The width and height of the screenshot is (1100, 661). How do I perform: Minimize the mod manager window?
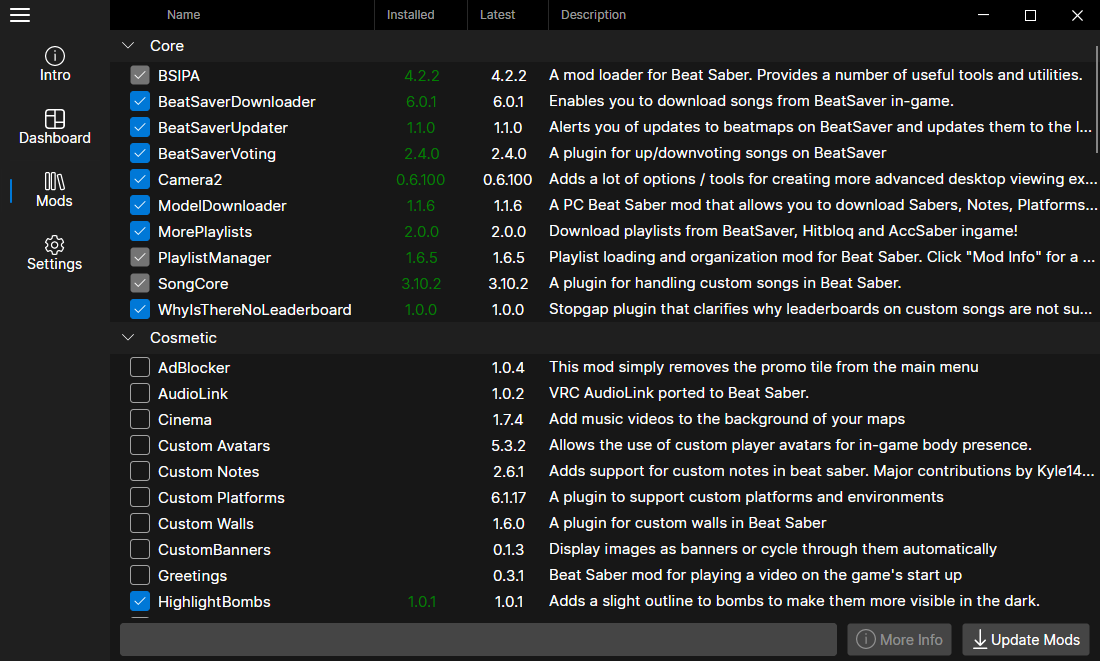[984, 15]
